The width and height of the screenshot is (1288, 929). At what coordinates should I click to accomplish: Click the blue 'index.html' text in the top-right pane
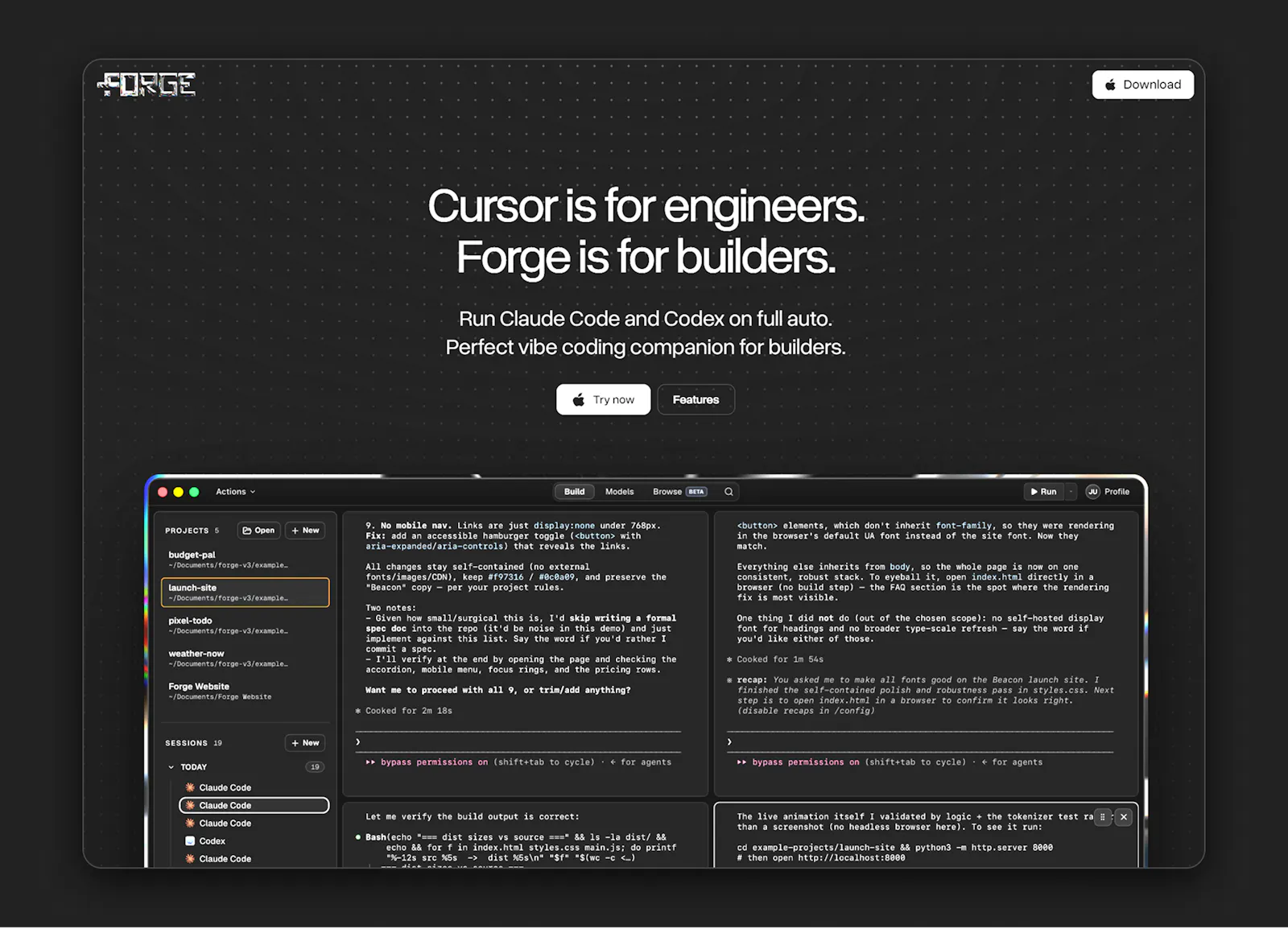tap(997, 577)
